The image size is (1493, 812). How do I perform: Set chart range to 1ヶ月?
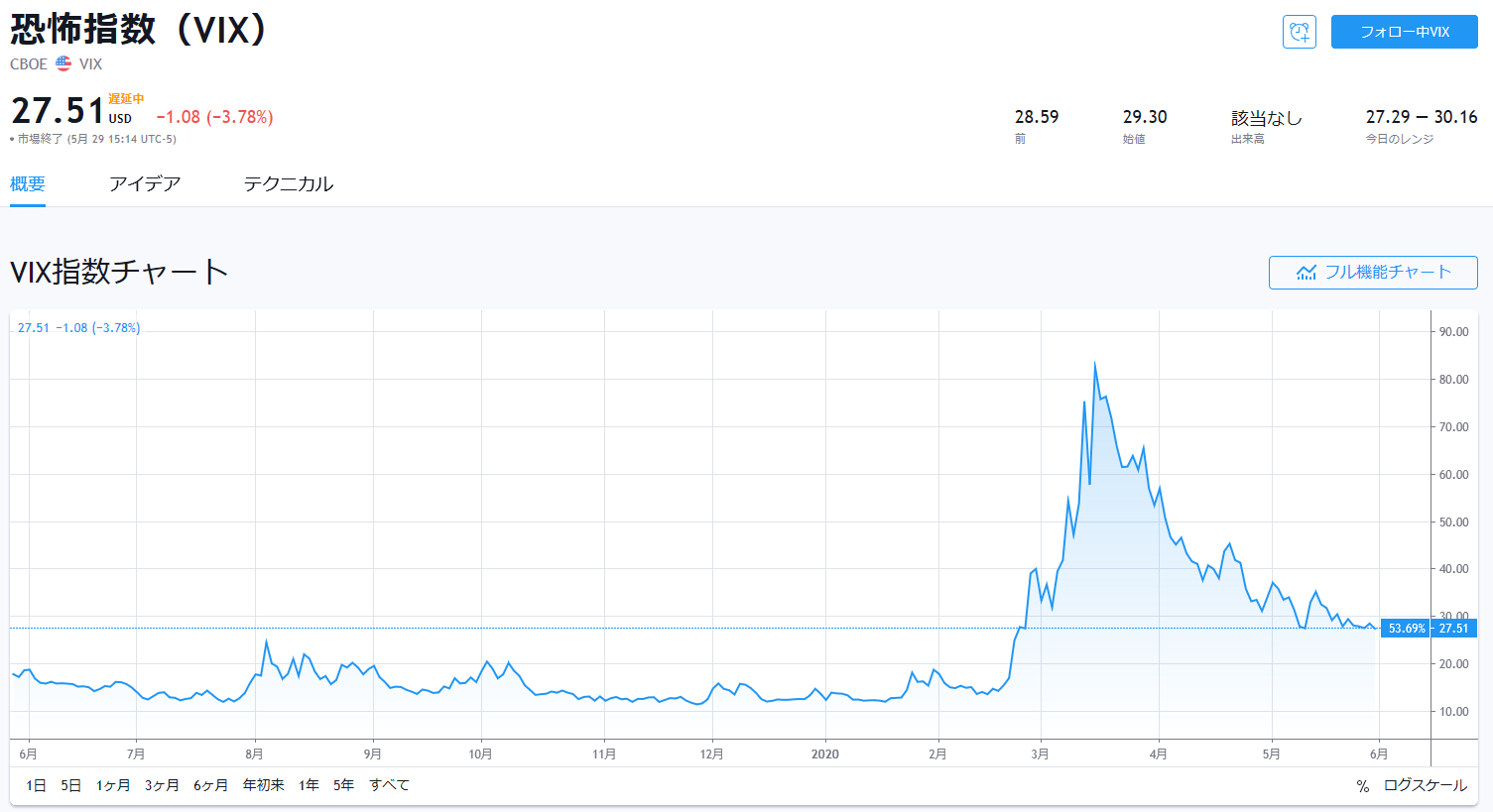113,785
